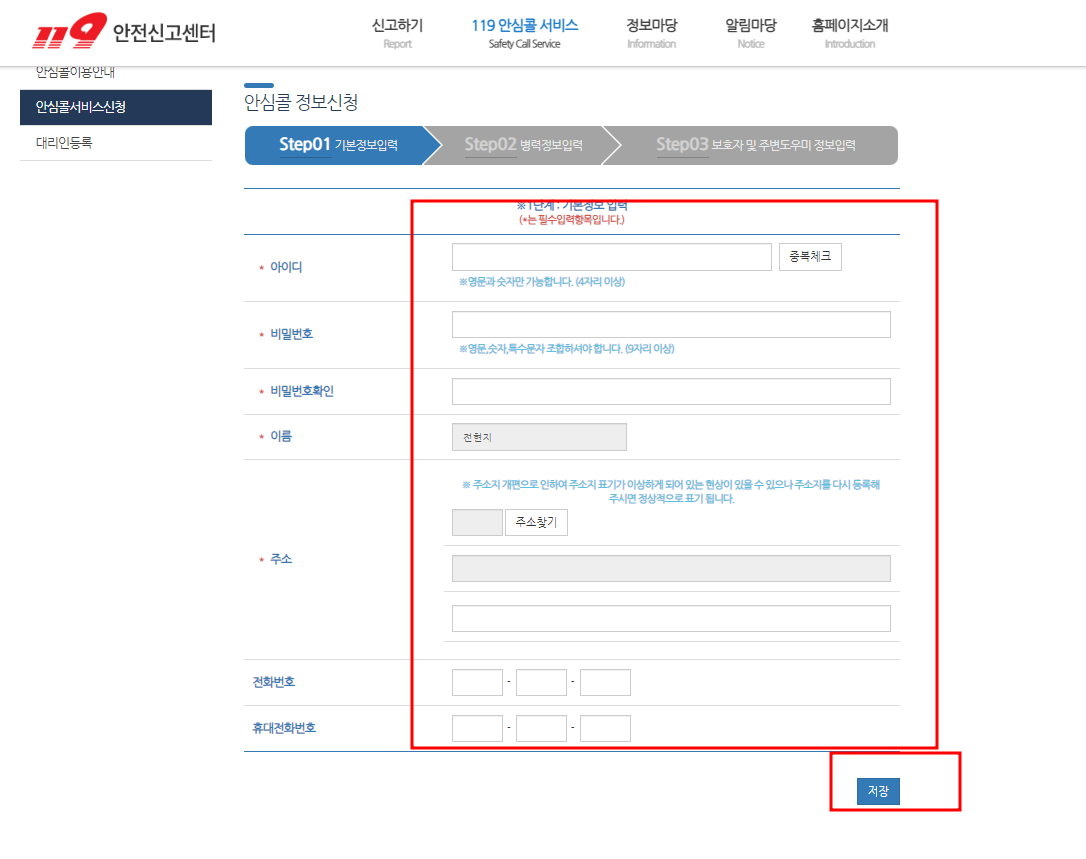Screen dimensions: 1086x859
Task: Select 대리인등록 in the sidebar
Action: point(116,143)
